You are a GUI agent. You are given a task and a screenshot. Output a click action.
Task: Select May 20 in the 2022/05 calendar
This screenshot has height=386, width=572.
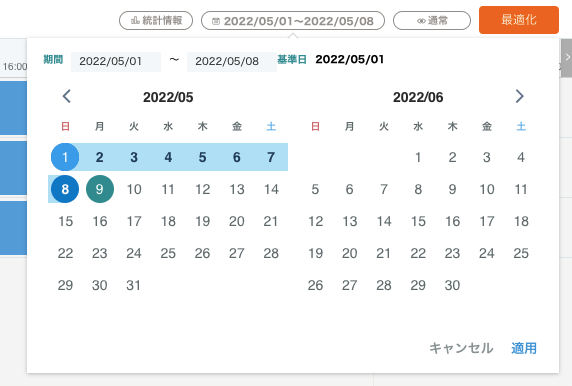237,221
